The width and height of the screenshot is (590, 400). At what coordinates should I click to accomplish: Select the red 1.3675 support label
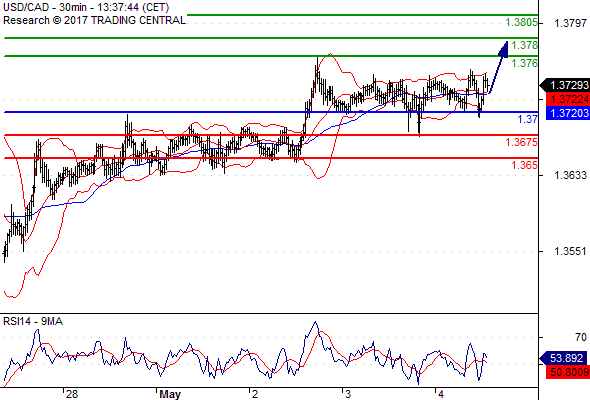point(522,142)
